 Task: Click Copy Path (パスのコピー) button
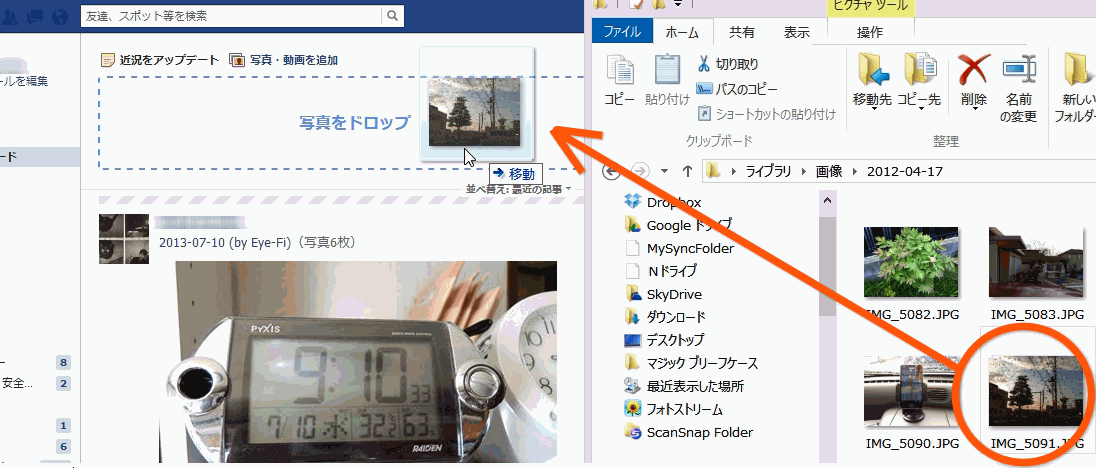point(738,89)
